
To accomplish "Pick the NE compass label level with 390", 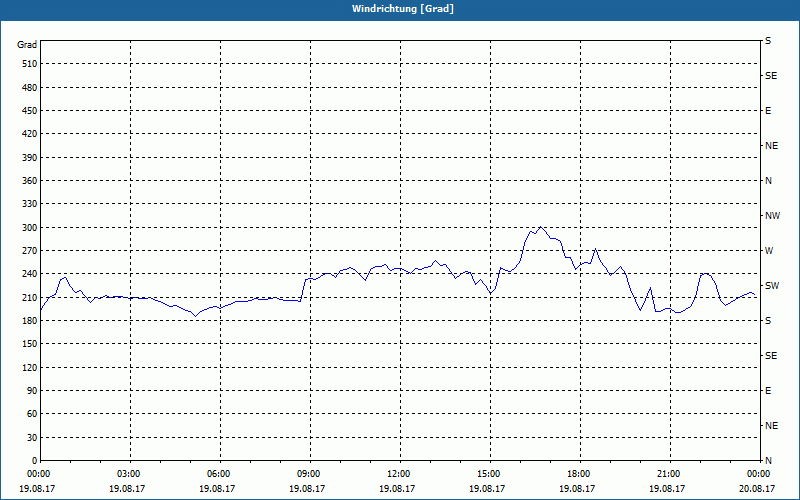I will click(771, 146).
